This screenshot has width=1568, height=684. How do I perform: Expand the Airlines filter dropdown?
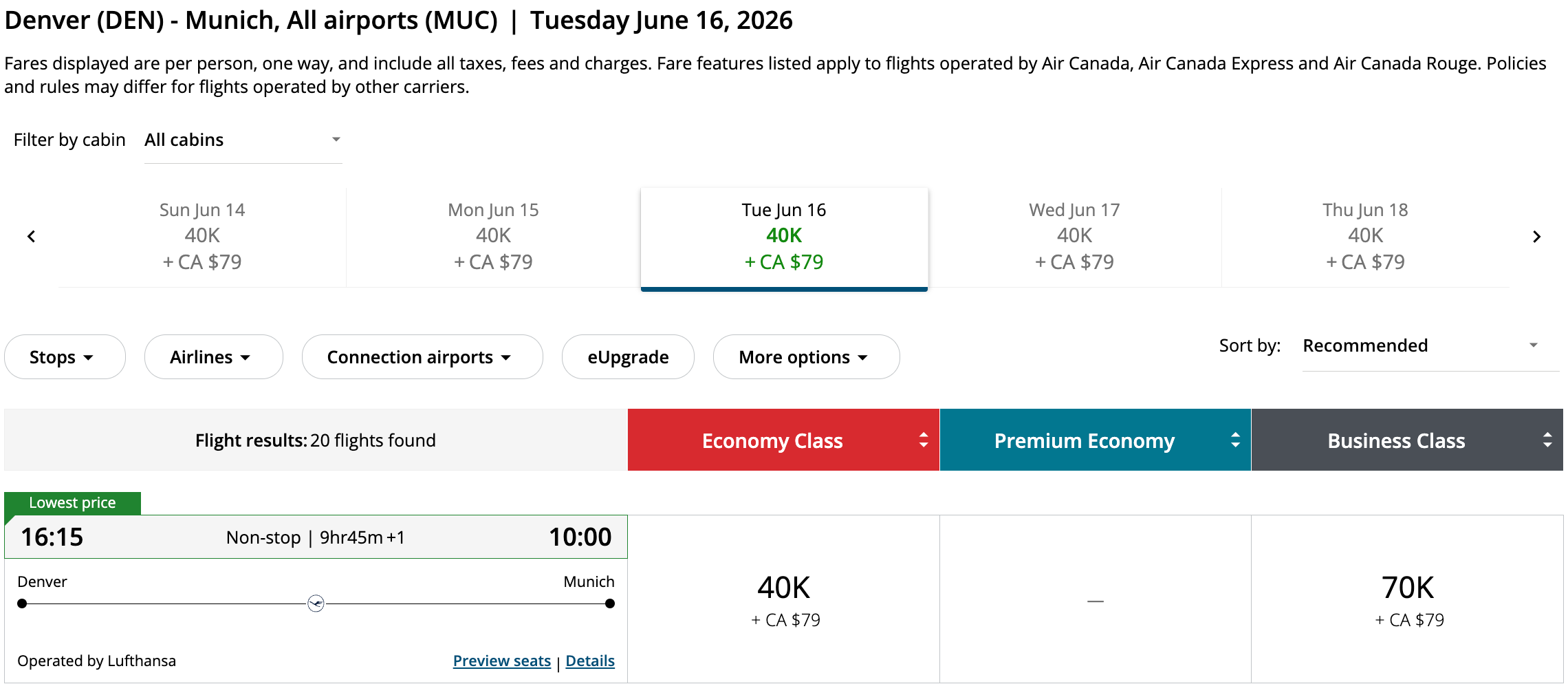pyautogui.click(x=213, y=357)
